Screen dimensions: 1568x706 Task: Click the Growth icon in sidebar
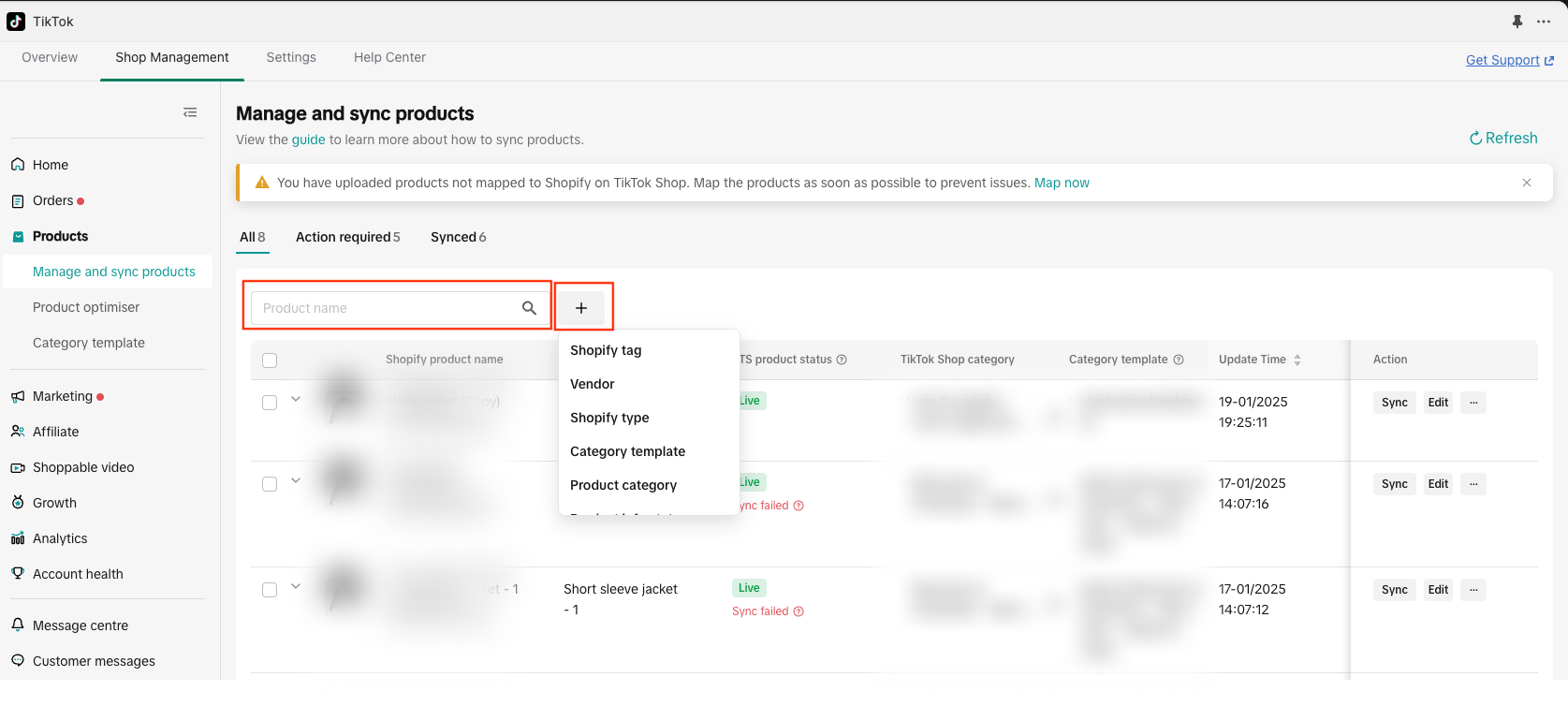tap(18, 503)
